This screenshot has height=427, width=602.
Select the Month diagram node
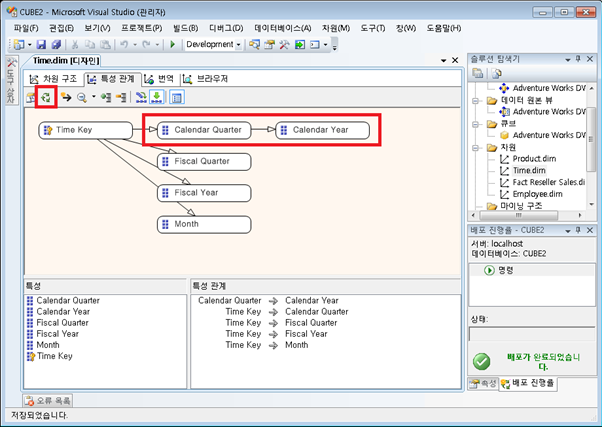coord(204,224)
